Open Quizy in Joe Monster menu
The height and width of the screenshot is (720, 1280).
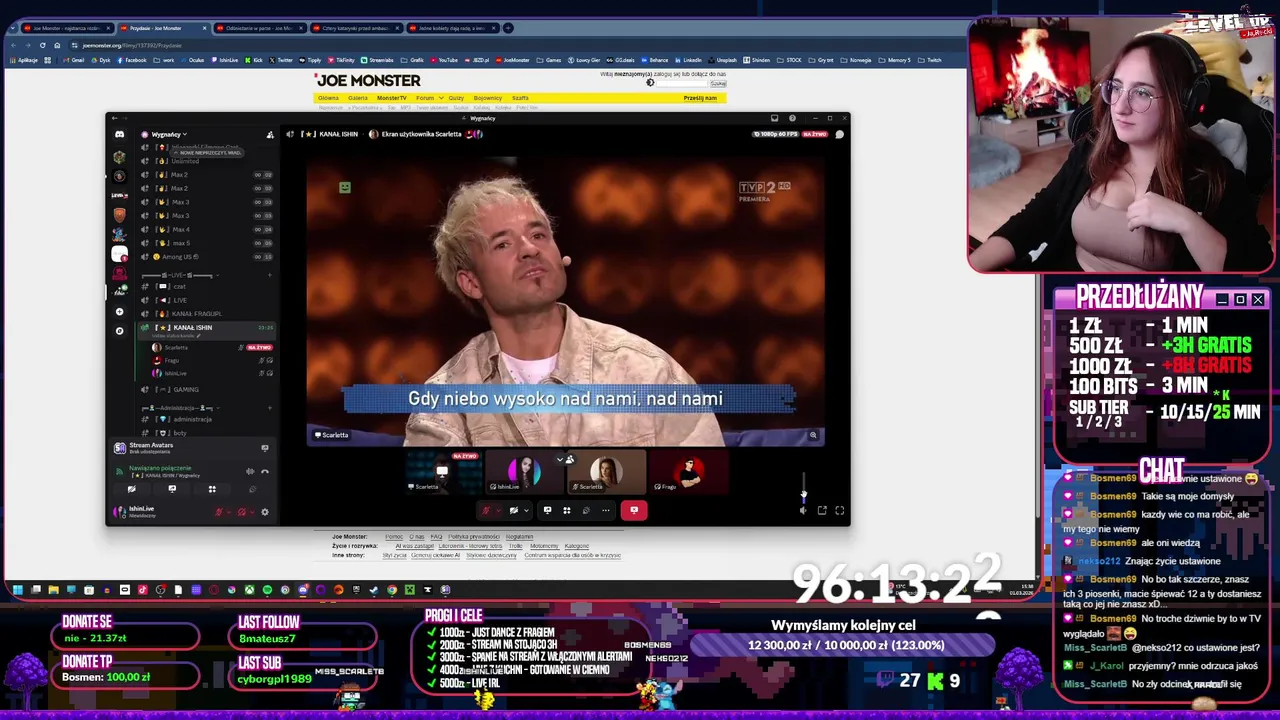(456, 98)
